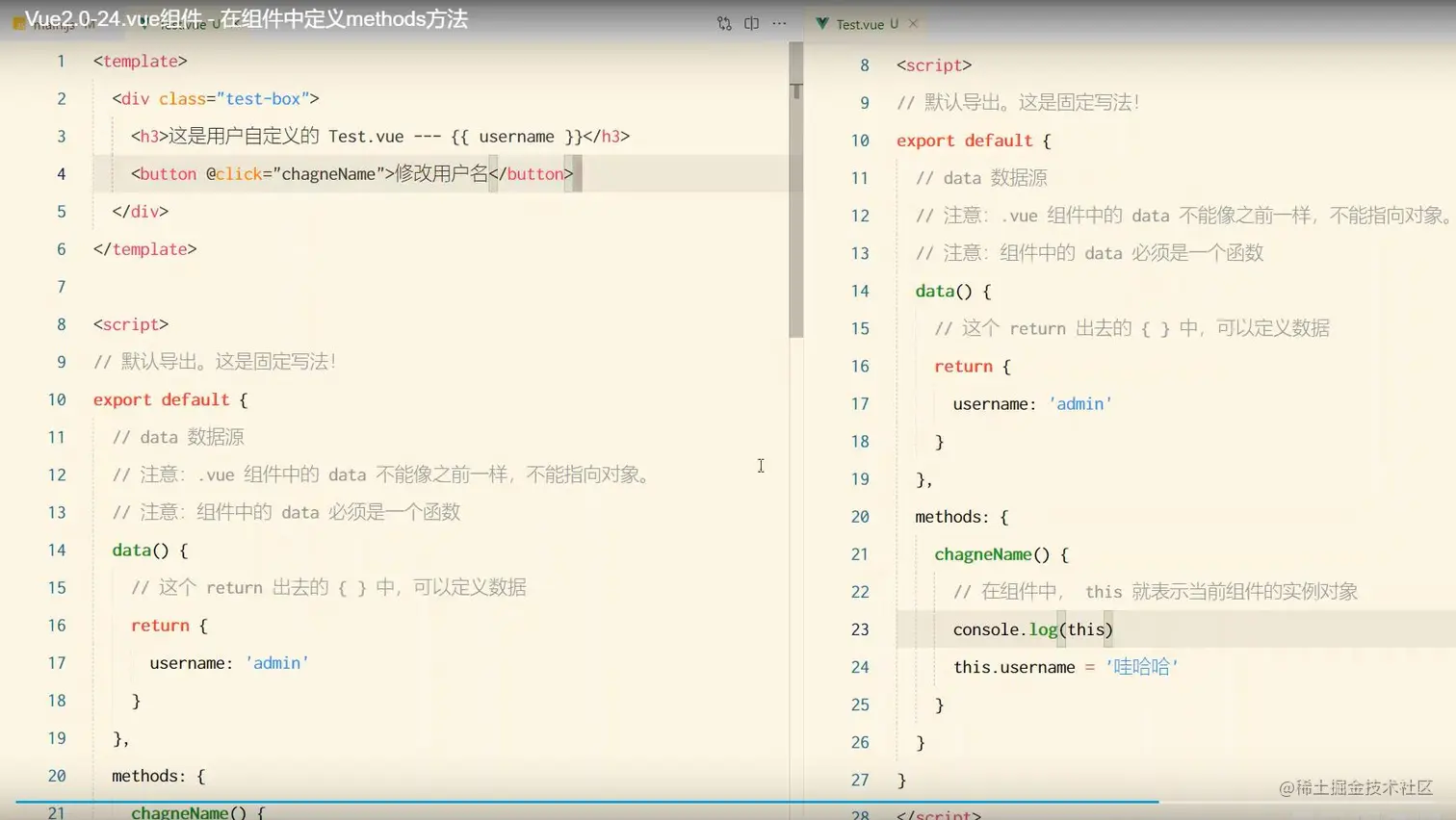1456x820 pixels.
Task: Click "this.username" on line 24
Action: pos(1014,667)
